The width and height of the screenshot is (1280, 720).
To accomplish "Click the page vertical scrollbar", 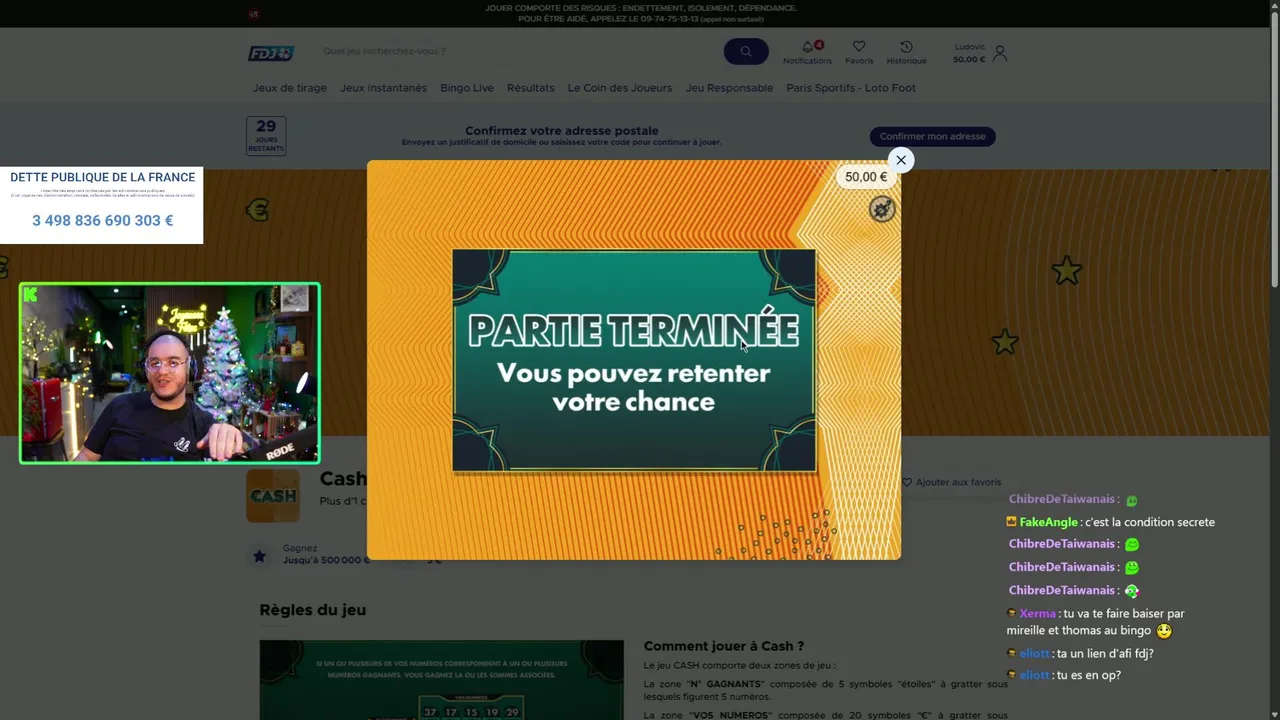I will (1274, 150).
